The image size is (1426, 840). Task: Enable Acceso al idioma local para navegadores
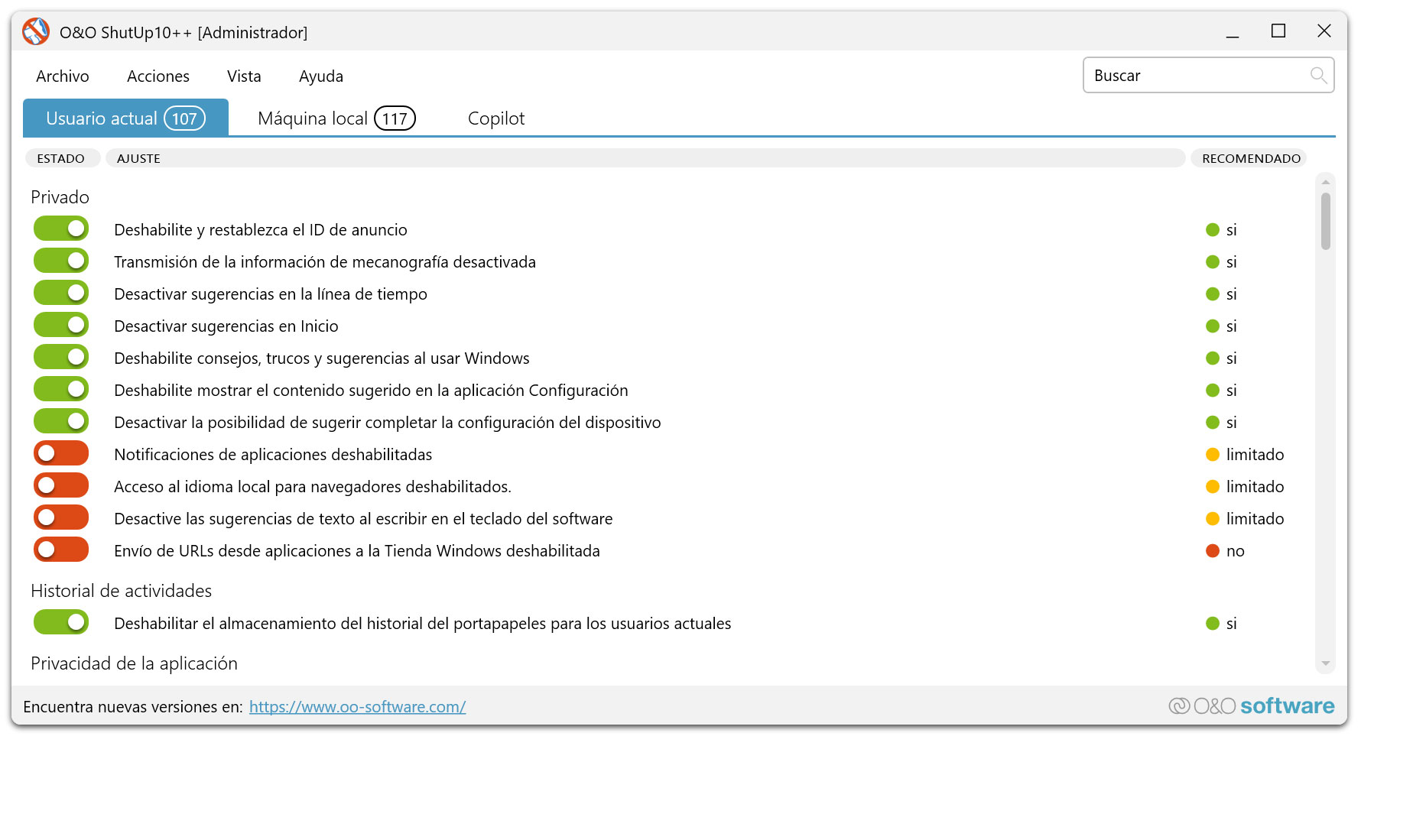tap(60, 485)
